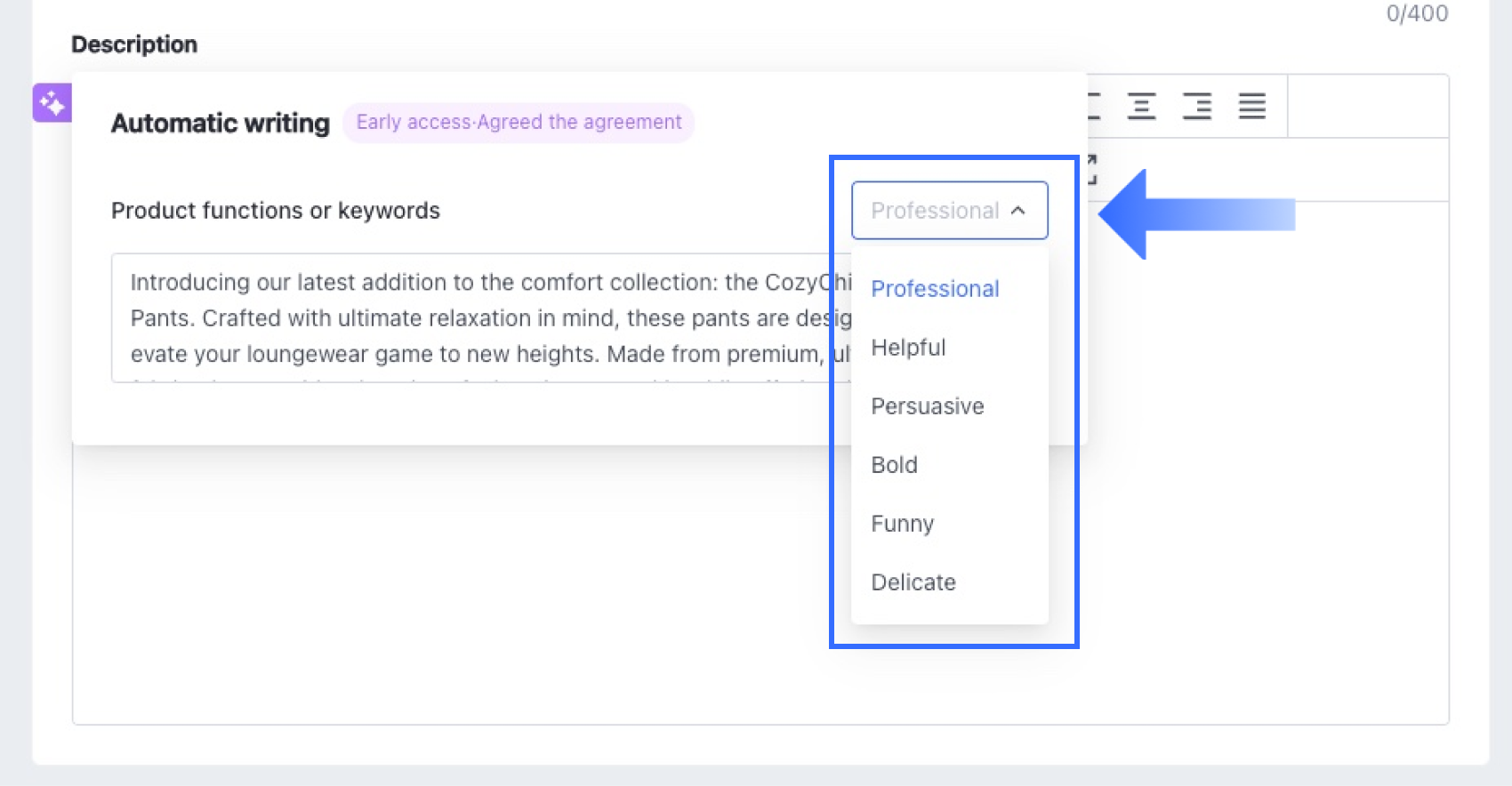The image size is (1512, 786).
Task: Click the Early access agreement badge
Action: [x=519, y=123]
